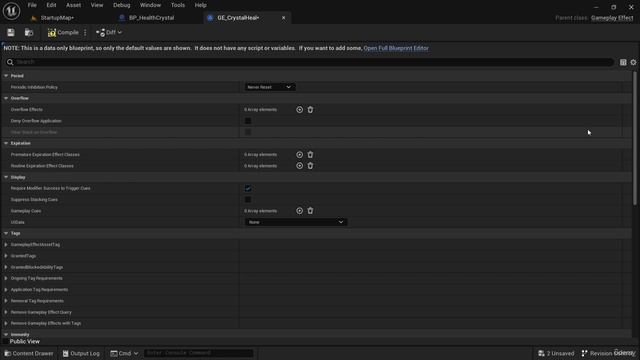This screenshot has width=640, height=360.
Task: Open Periodic Inhibition Policy dropdown
Action: click(x=270, y=87)
